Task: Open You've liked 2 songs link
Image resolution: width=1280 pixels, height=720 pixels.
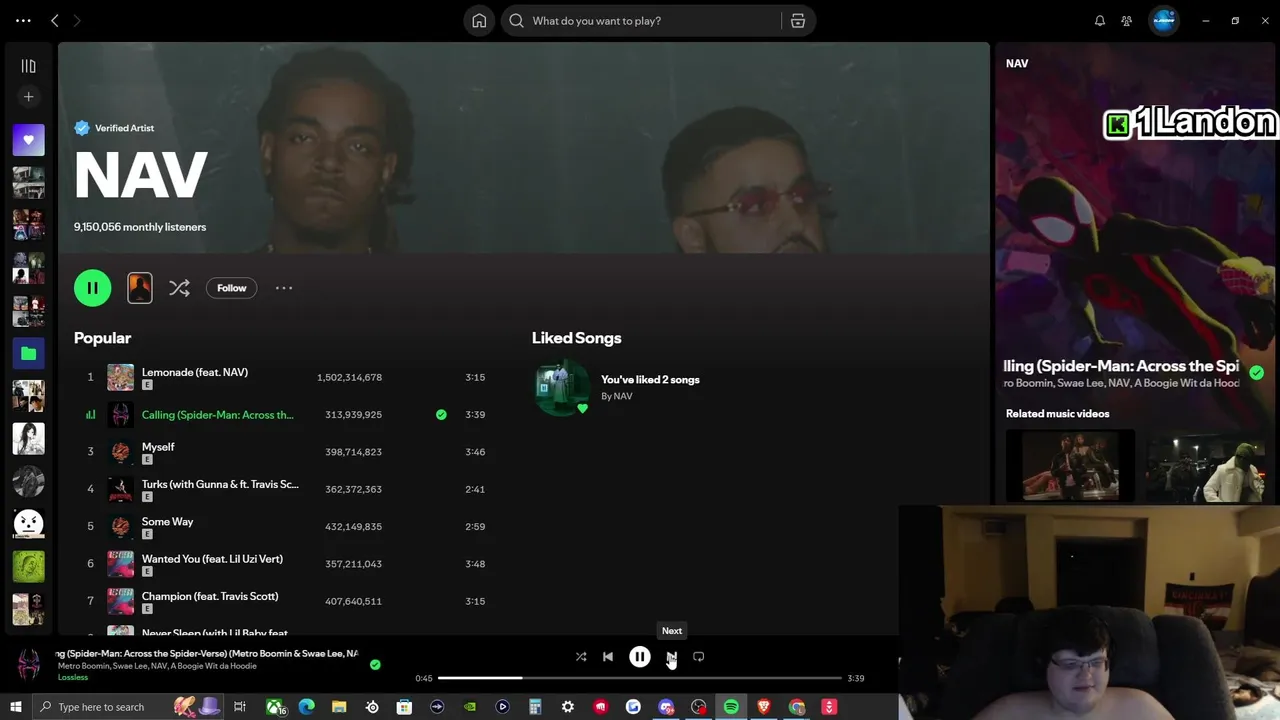Action: [650, 380]
